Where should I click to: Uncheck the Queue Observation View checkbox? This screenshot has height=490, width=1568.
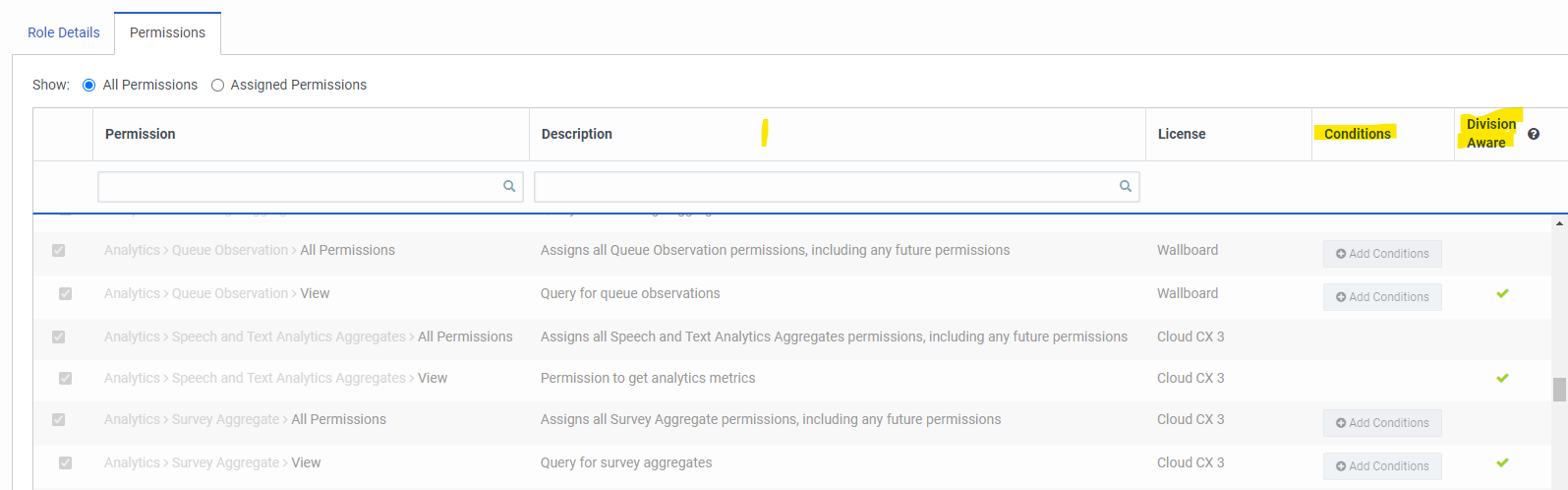[66, 294]
